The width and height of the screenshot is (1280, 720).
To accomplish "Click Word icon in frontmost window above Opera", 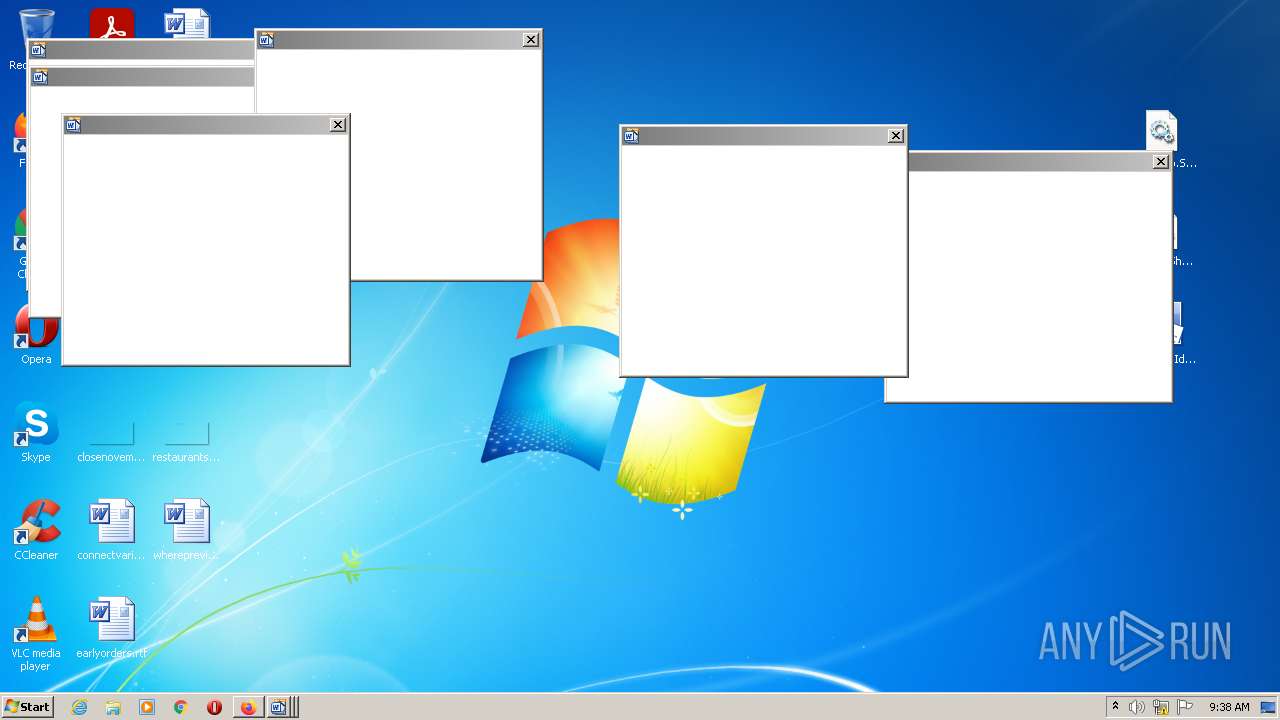I will pos(73,125).
